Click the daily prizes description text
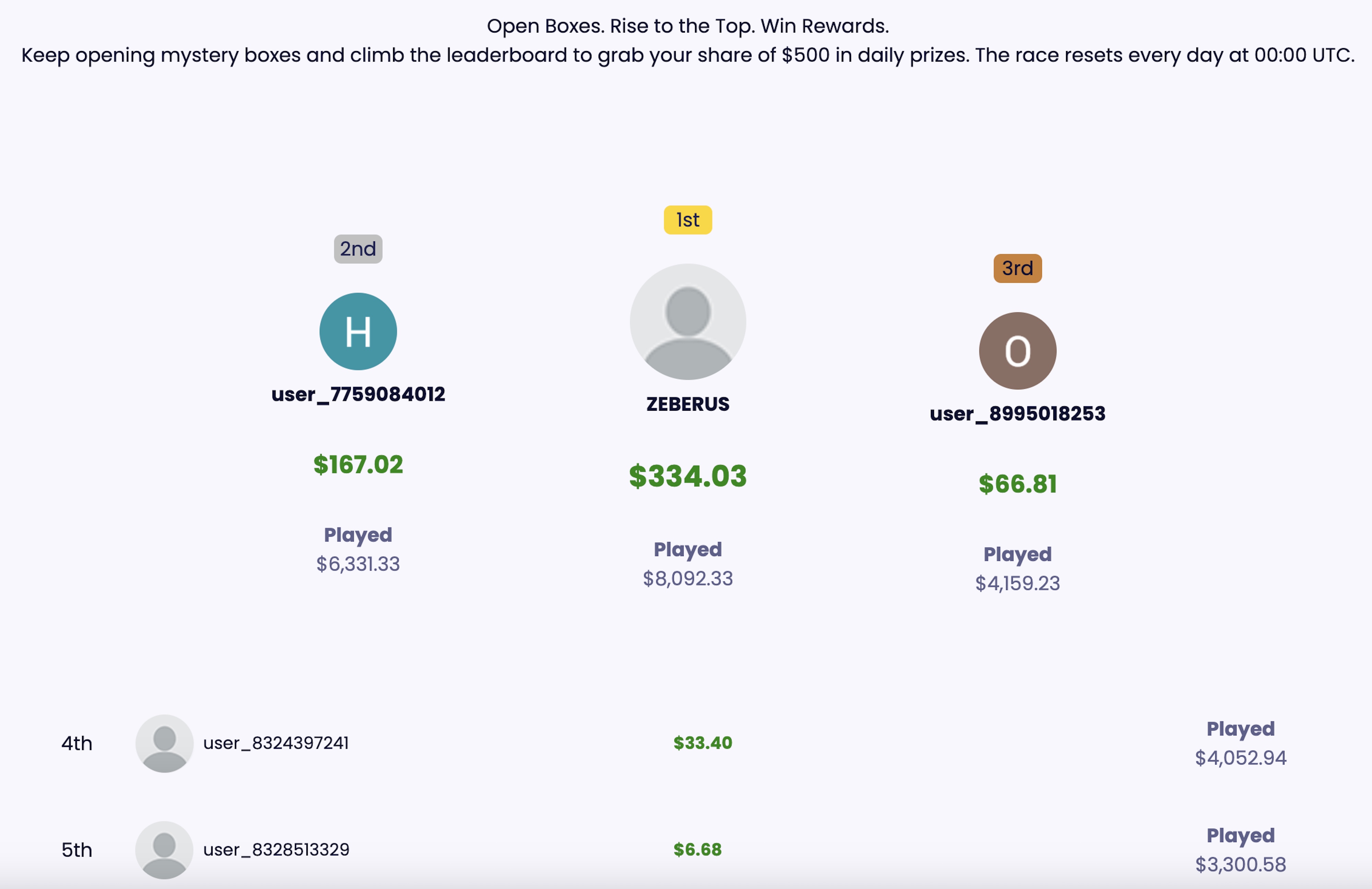This screenshot has height=889, width=1372. point(686,55)
